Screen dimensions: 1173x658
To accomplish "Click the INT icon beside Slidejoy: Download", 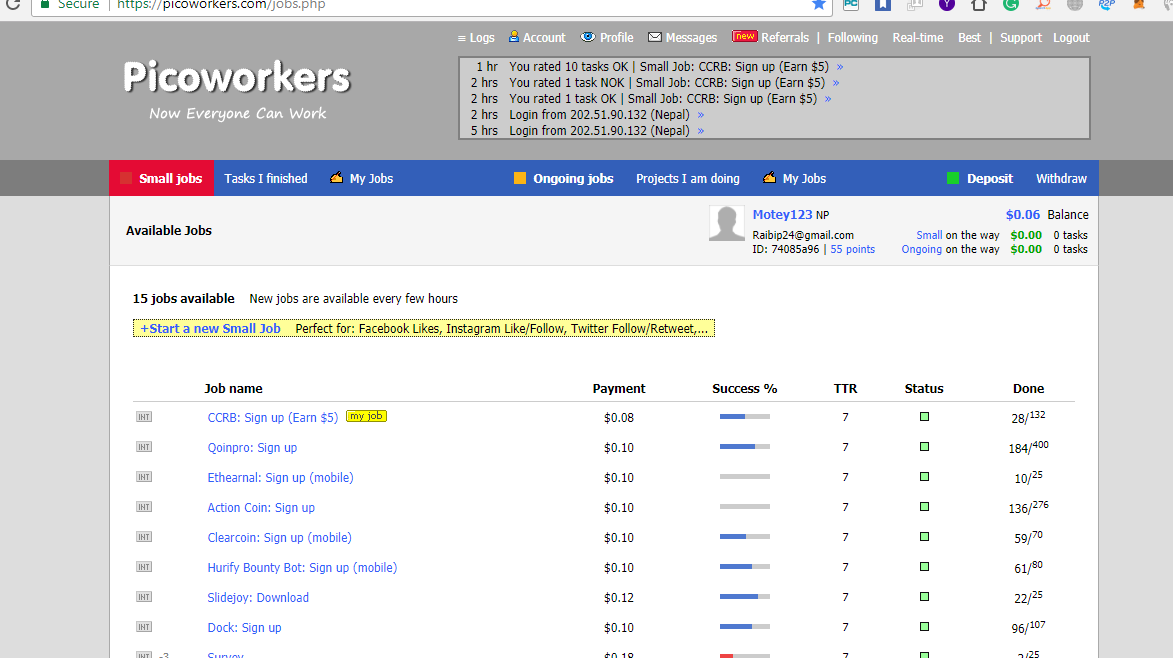I will 144,597.
